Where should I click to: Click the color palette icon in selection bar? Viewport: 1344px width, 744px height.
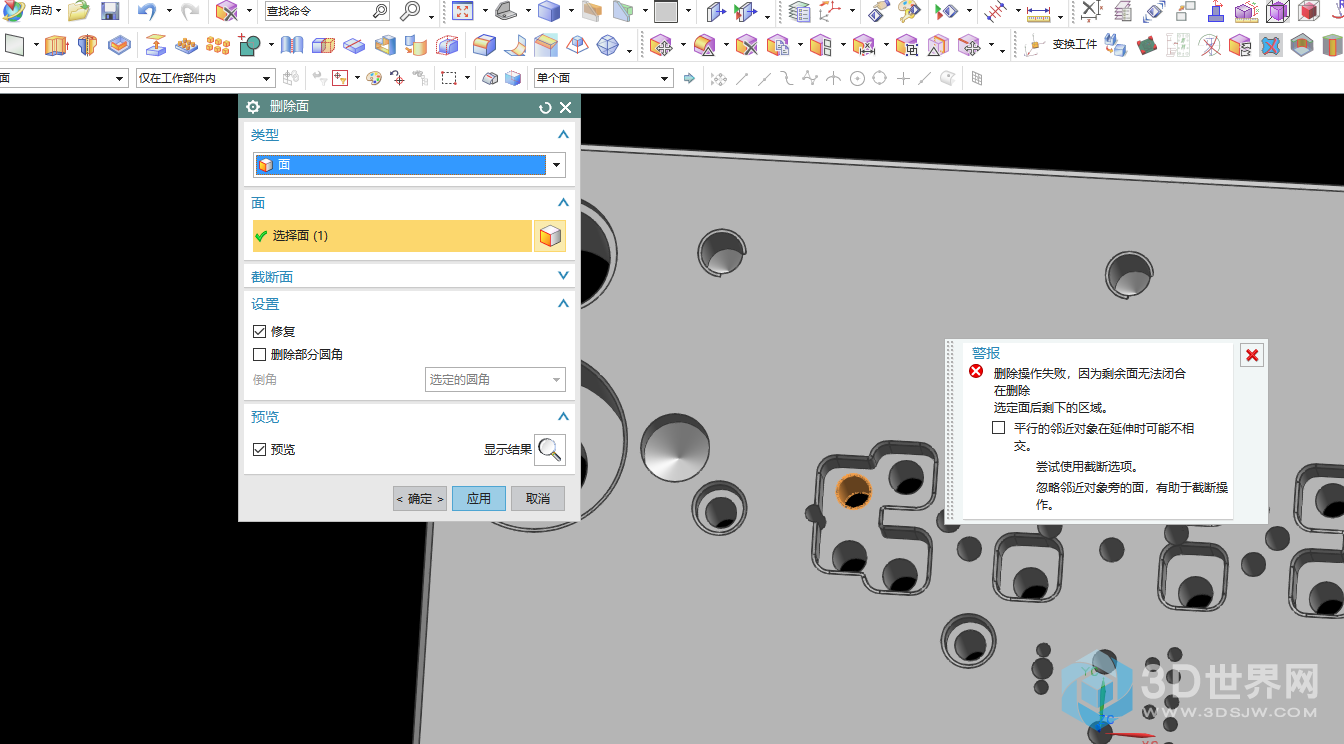click(373, 78)
